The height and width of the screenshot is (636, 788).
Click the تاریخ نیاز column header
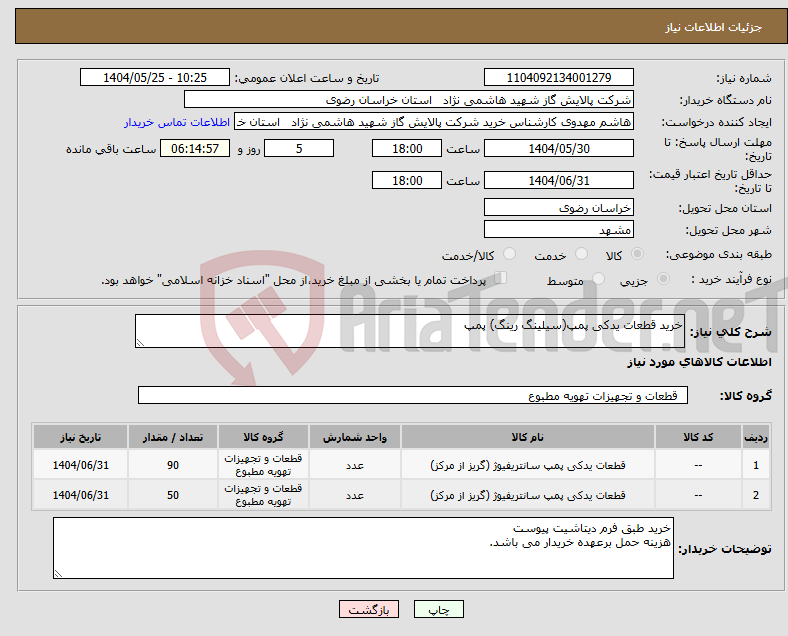coord(80,437)
